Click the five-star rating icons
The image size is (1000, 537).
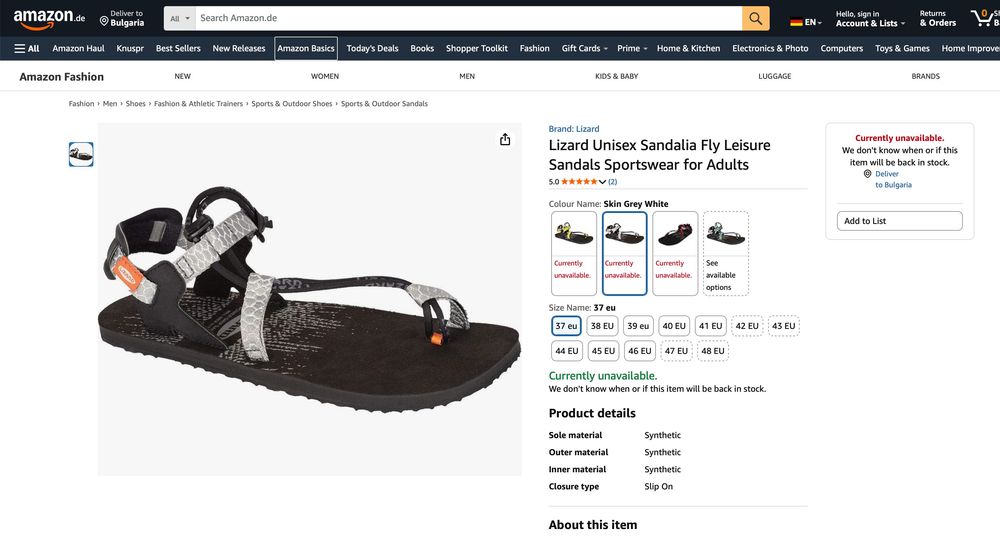pyautogui.click(x=579, y=182)
